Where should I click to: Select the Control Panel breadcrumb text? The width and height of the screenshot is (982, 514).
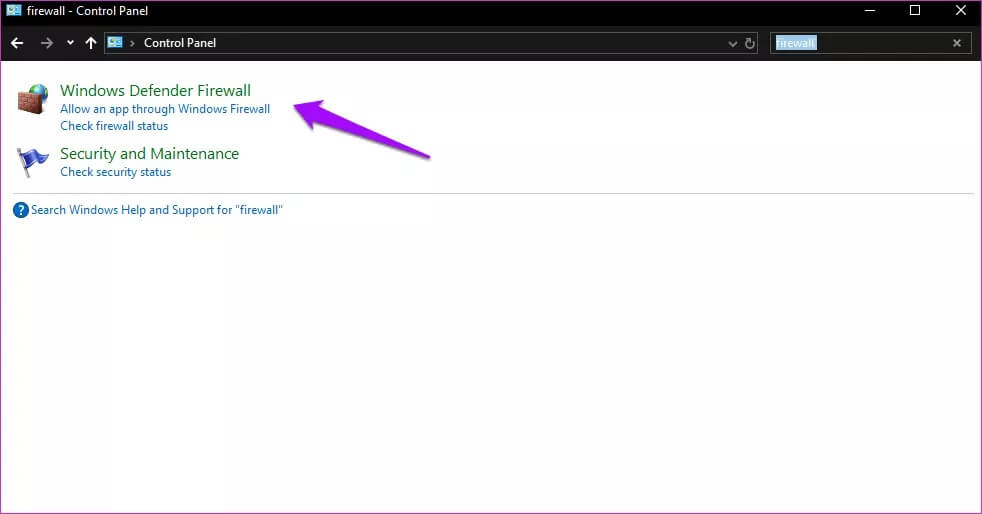click(180, 43)
